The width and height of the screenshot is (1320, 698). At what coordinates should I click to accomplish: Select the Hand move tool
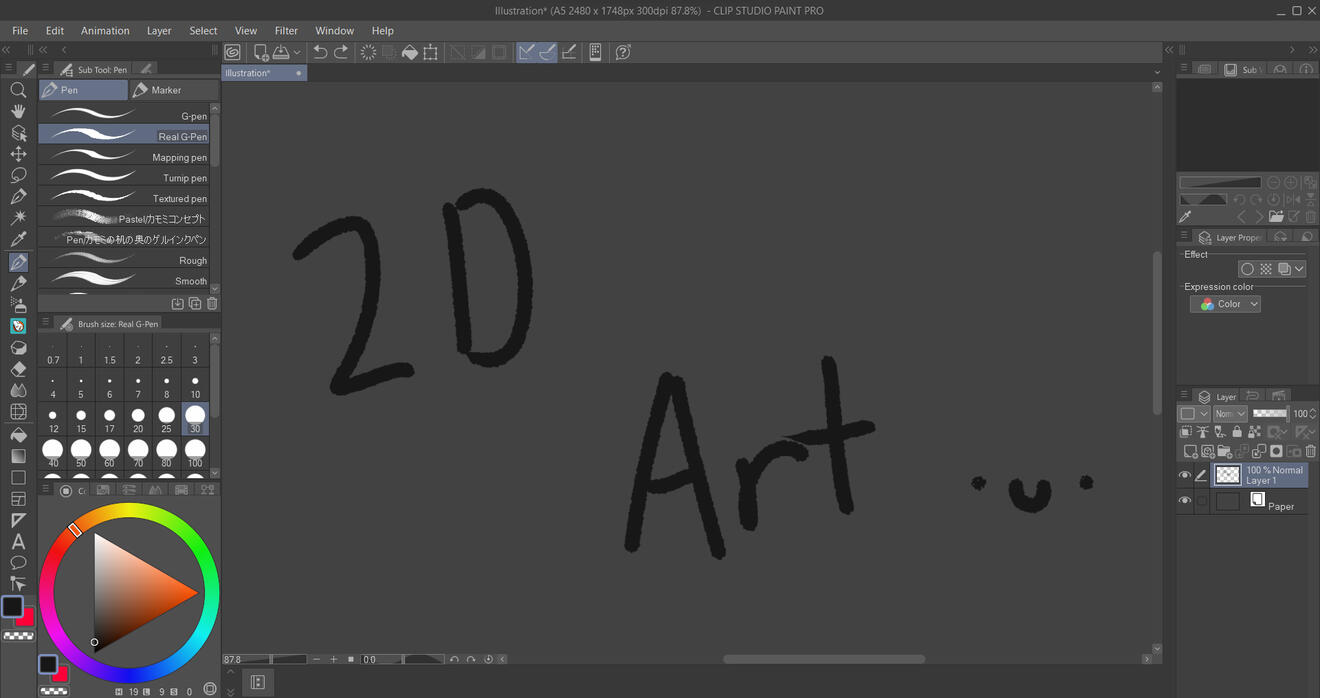click(18, 111)
